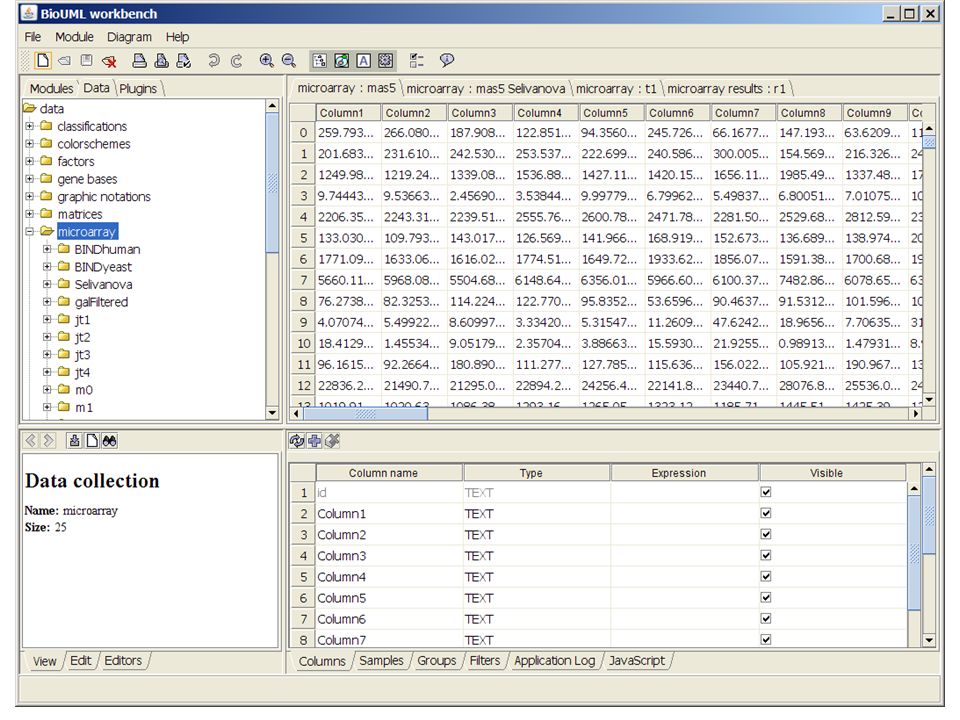Image resolution: width=960 pixels, height=720 pixels.
Task: Expand the matrices folder
Action: tap(29, 214)
